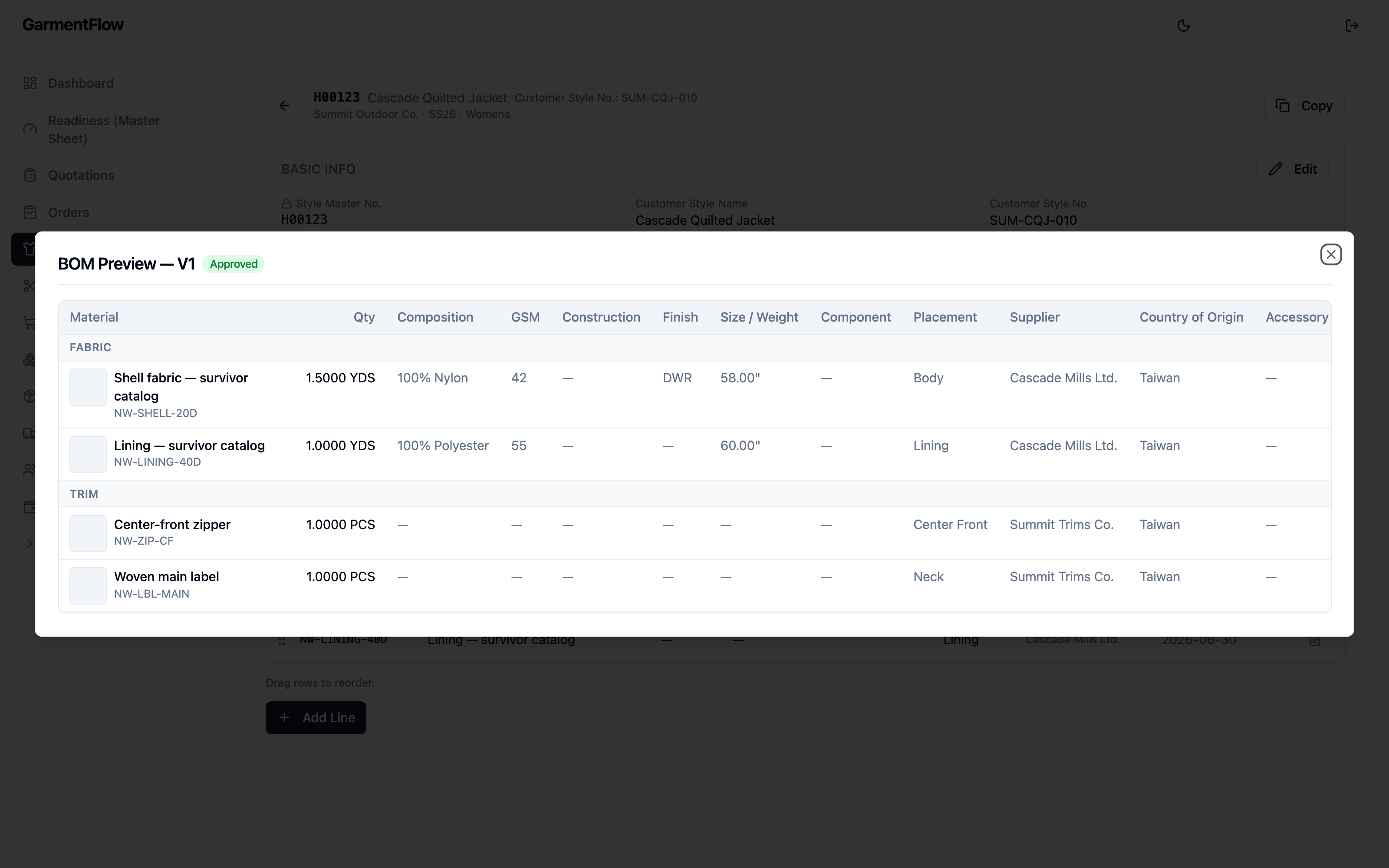
Task: Click the Dashboard sidebar icon
Action: [30, 83]
